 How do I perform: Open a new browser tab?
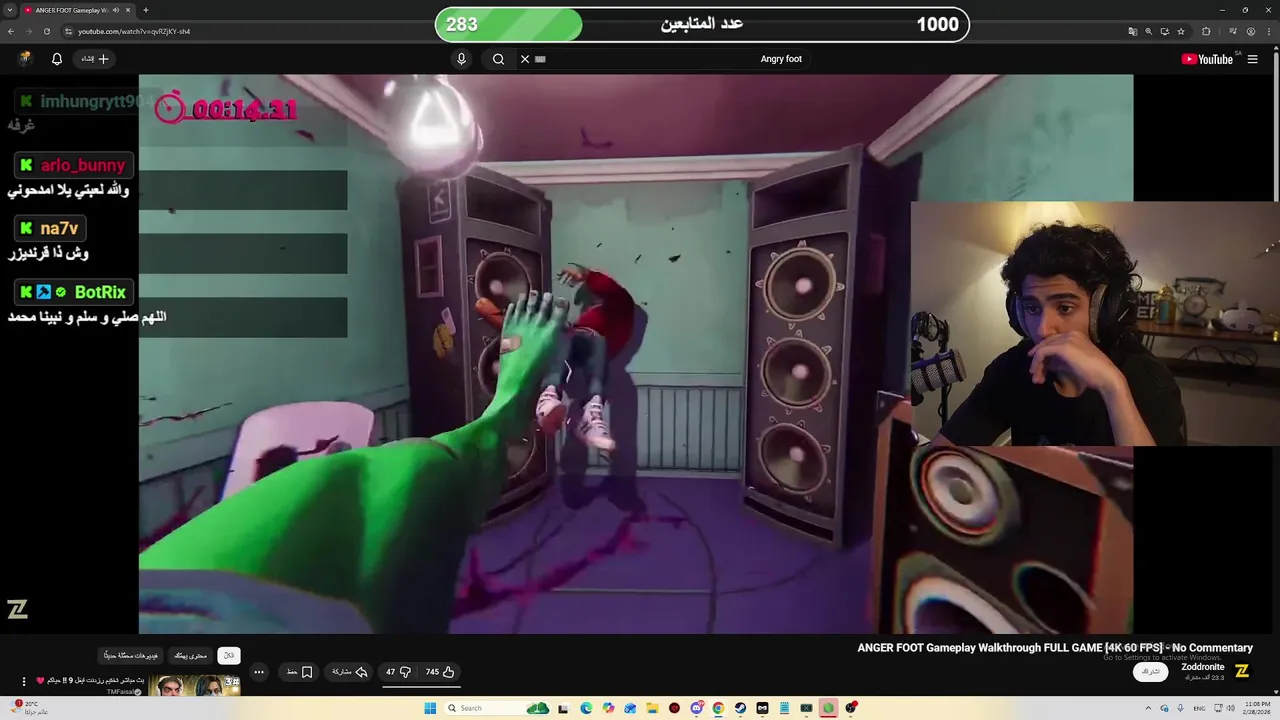tap(146, 10)
